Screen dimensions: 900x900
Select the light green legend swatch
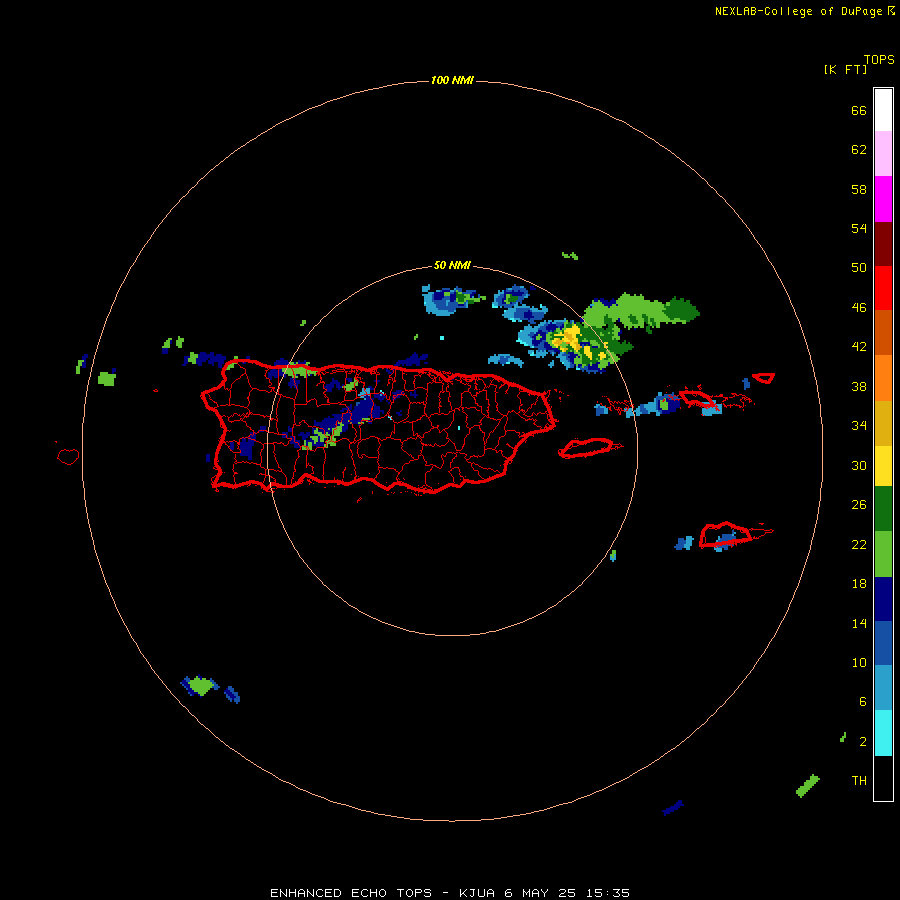tap(883, 554)
